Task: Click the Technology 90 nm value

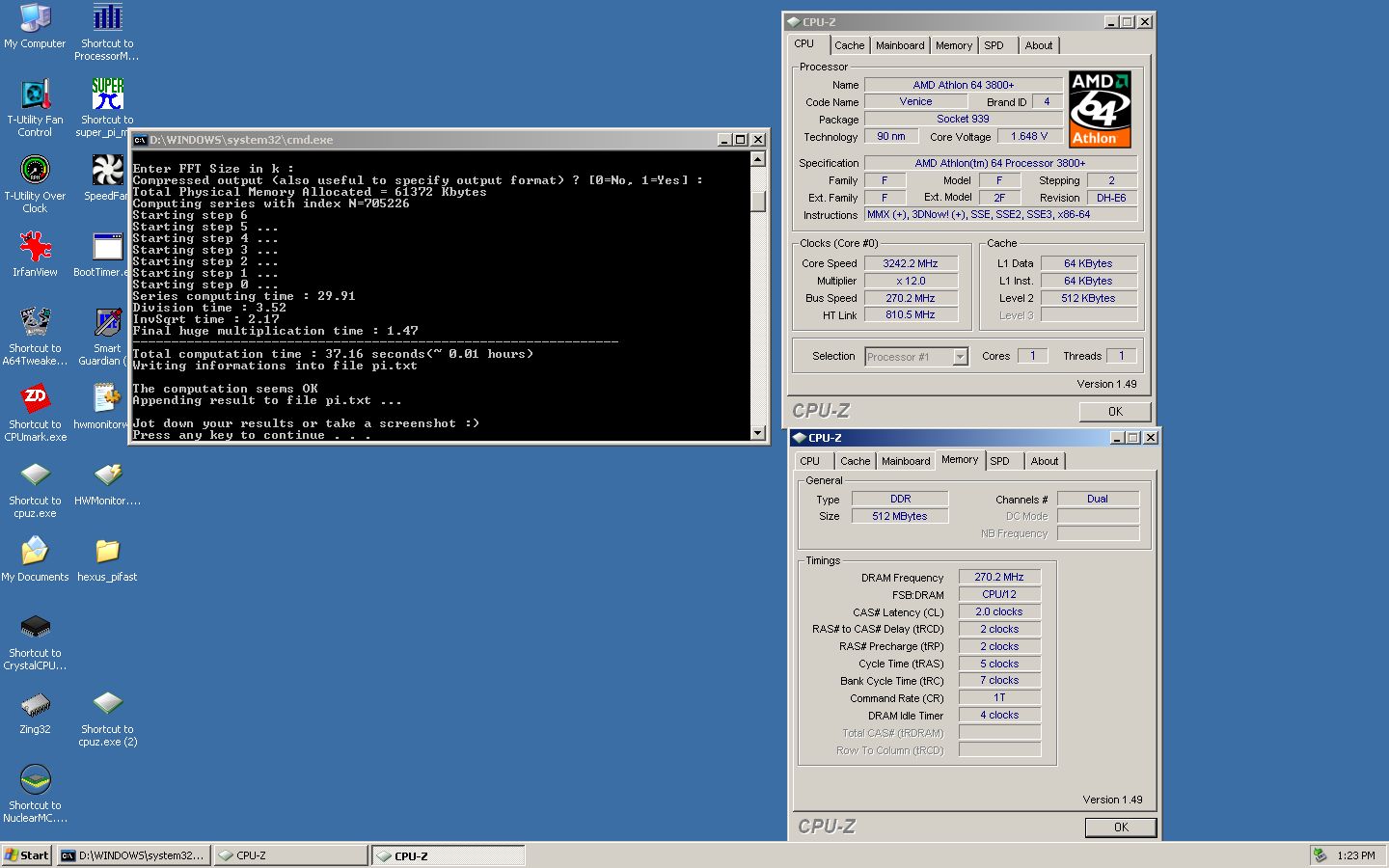Action: [891, 136]
